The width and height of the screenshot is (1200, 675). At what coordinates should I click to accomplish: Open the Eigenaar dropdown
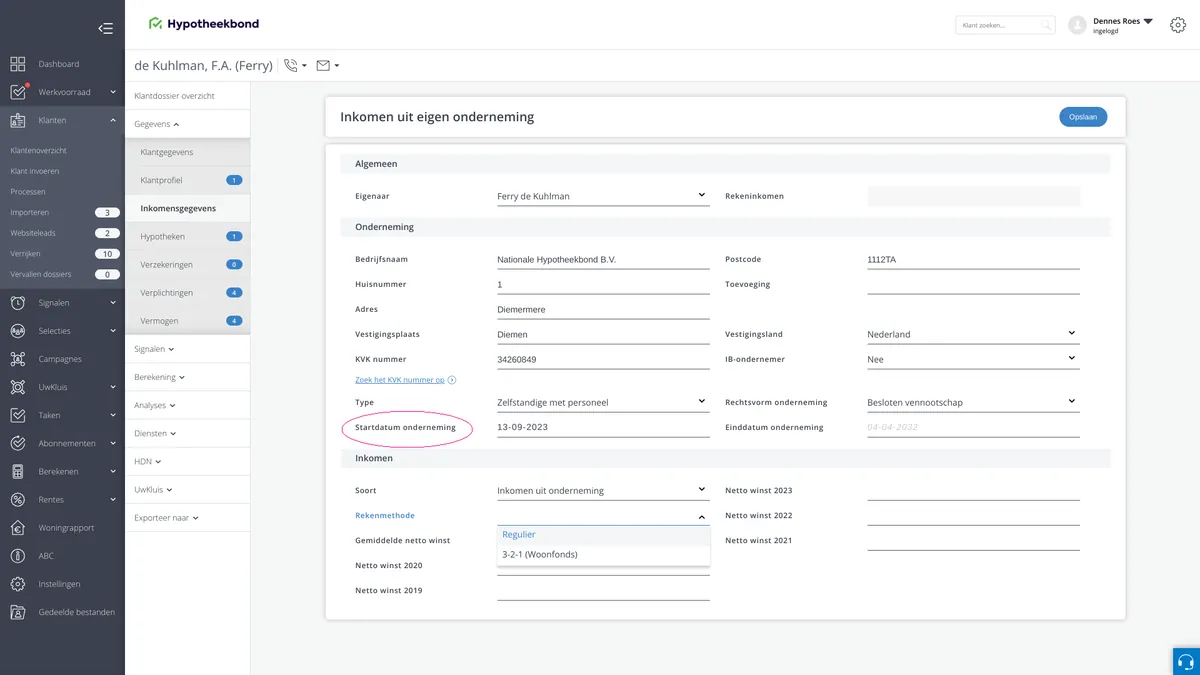(603, 196)
